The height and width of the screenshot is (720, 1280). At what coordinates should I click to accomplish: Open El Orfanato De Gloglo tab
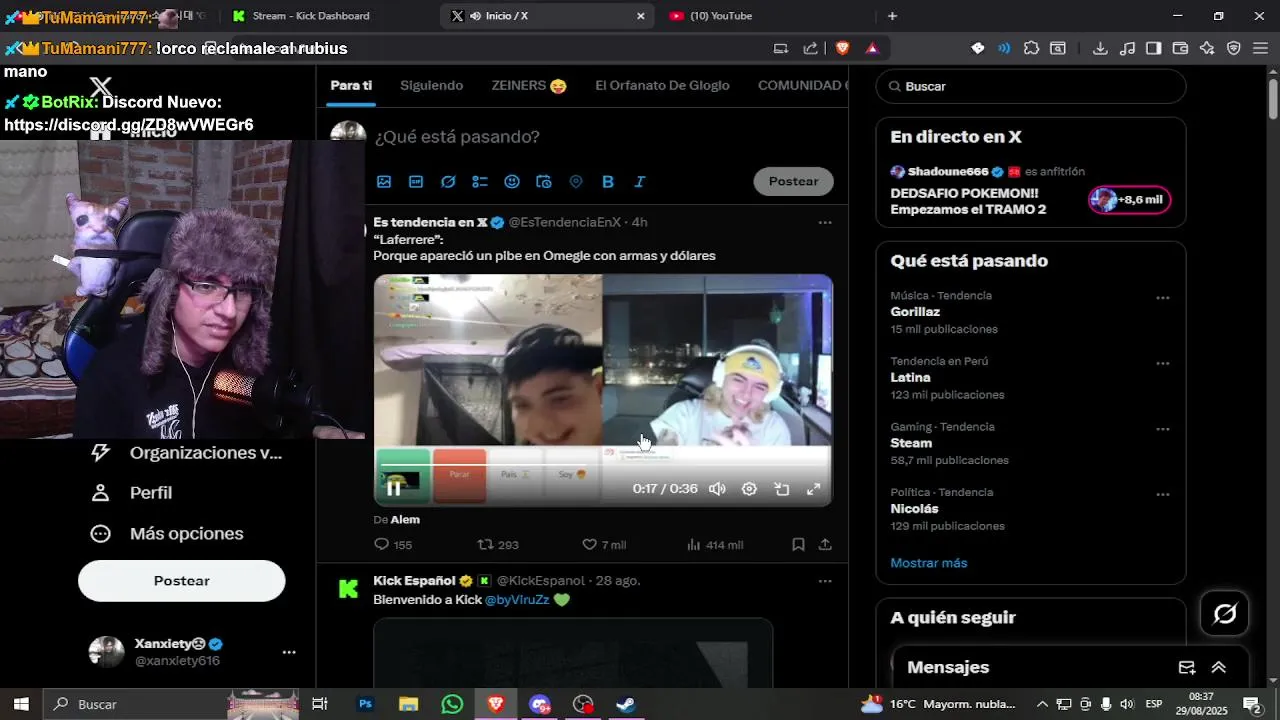point(662,86)
